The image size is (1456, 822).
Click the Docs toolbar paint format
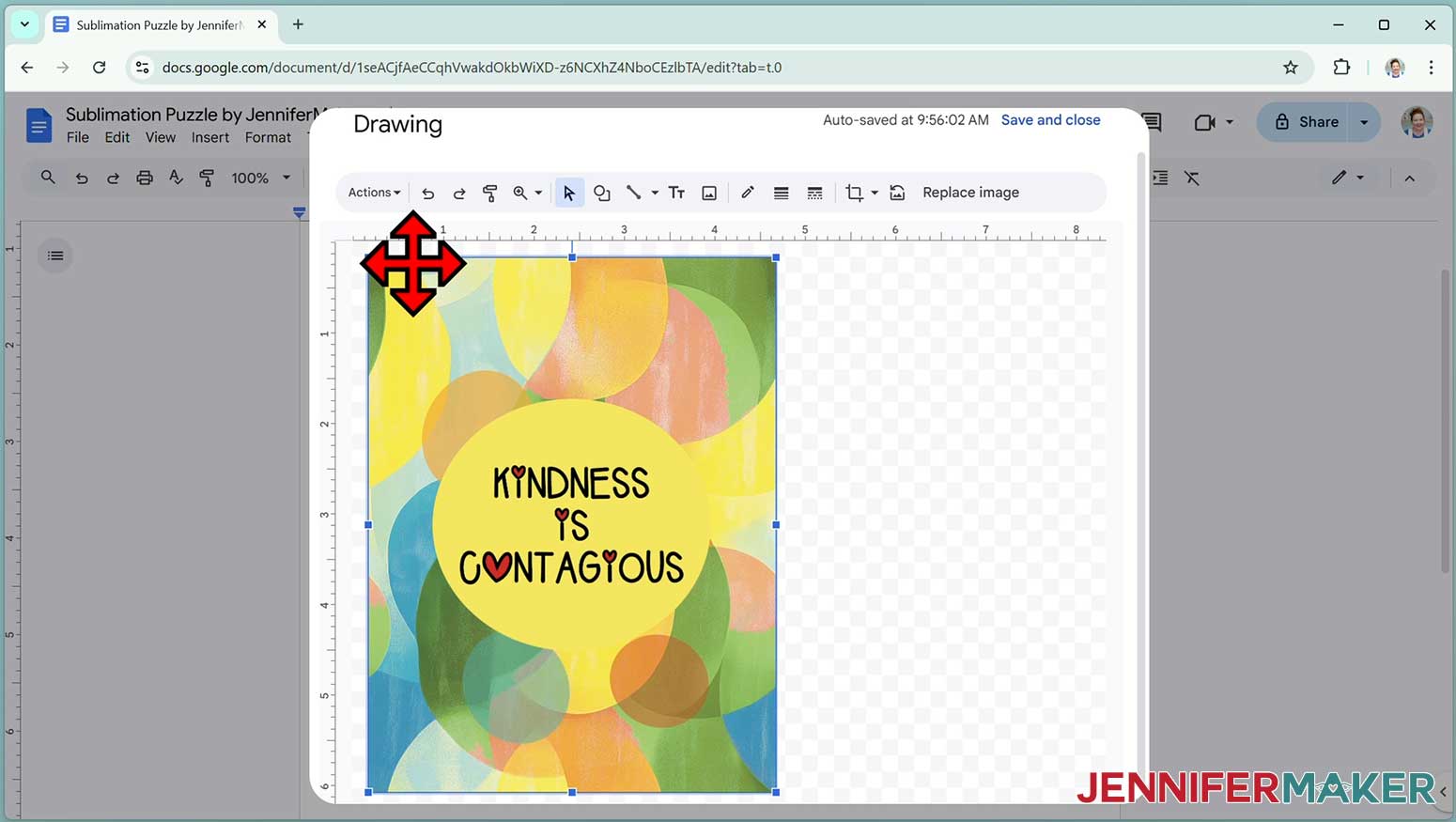click(x=207, y=178)
